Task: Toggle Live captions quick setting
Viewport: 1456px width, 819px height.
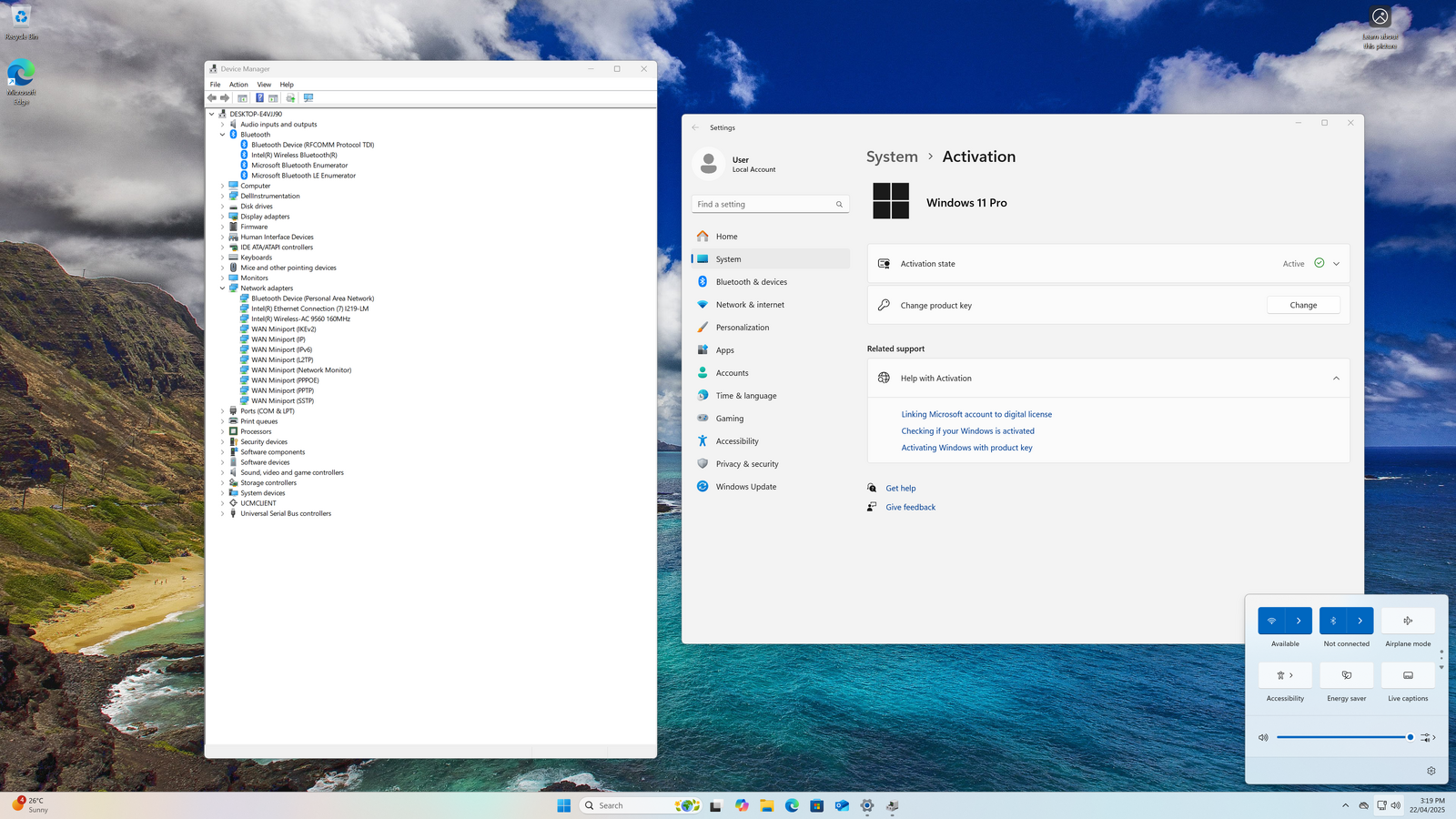Action: pos(1408,675)
